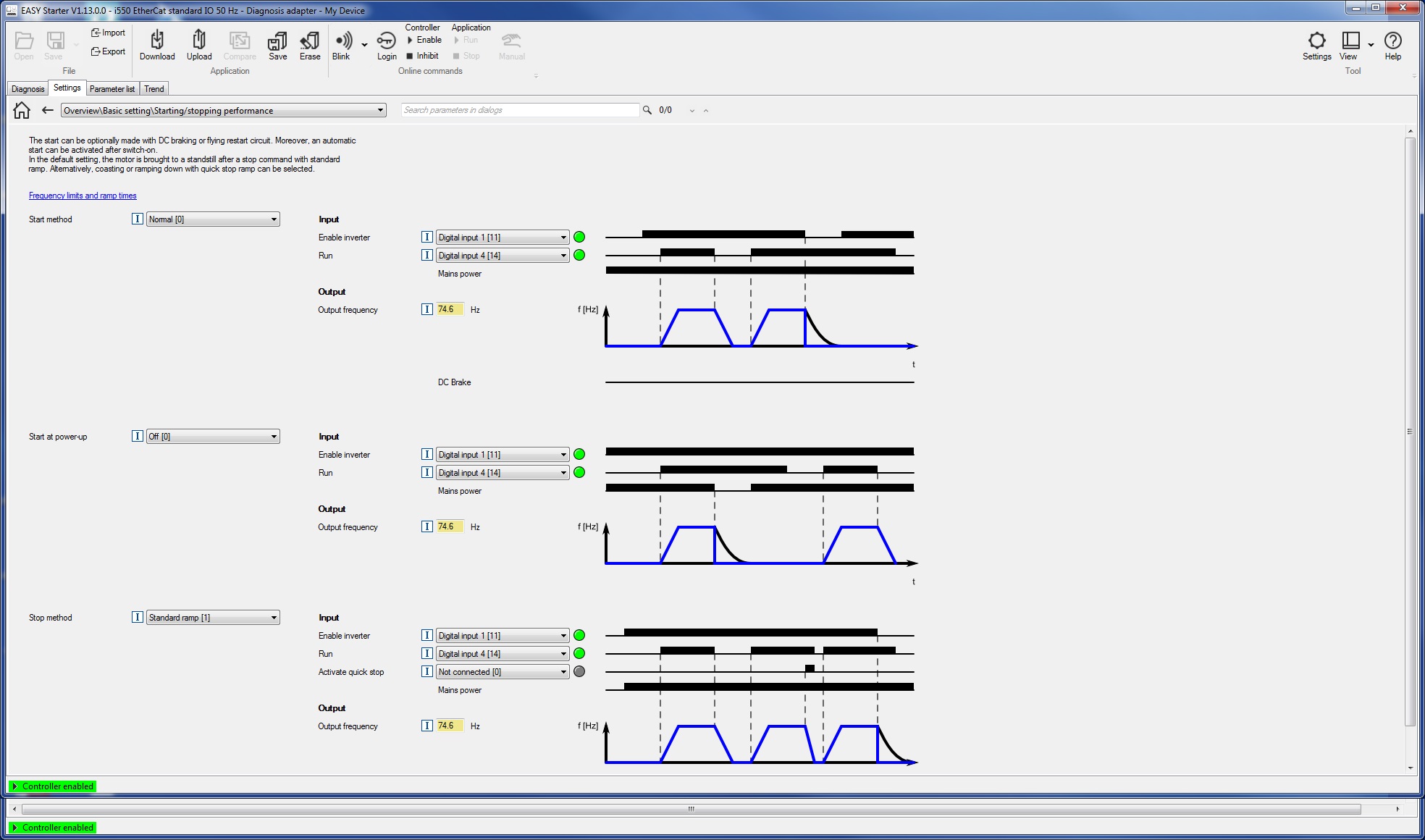Open Frequency limits and ramp times link
This screenshot has height=840, width=1425.
pyautogui.click(x=83, y=196)
